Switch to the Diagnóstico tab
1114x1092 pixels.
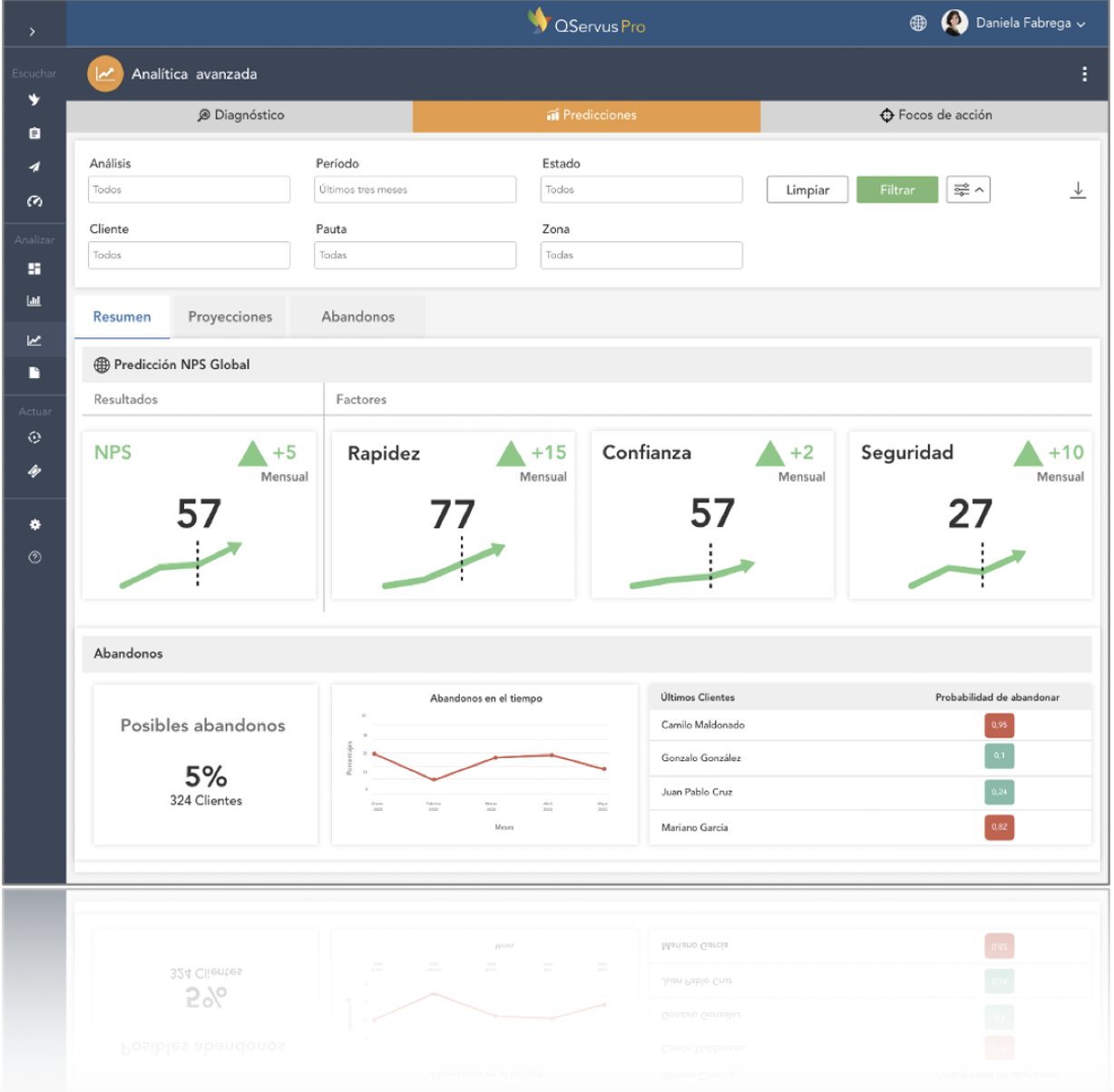(x=240, y=115)
